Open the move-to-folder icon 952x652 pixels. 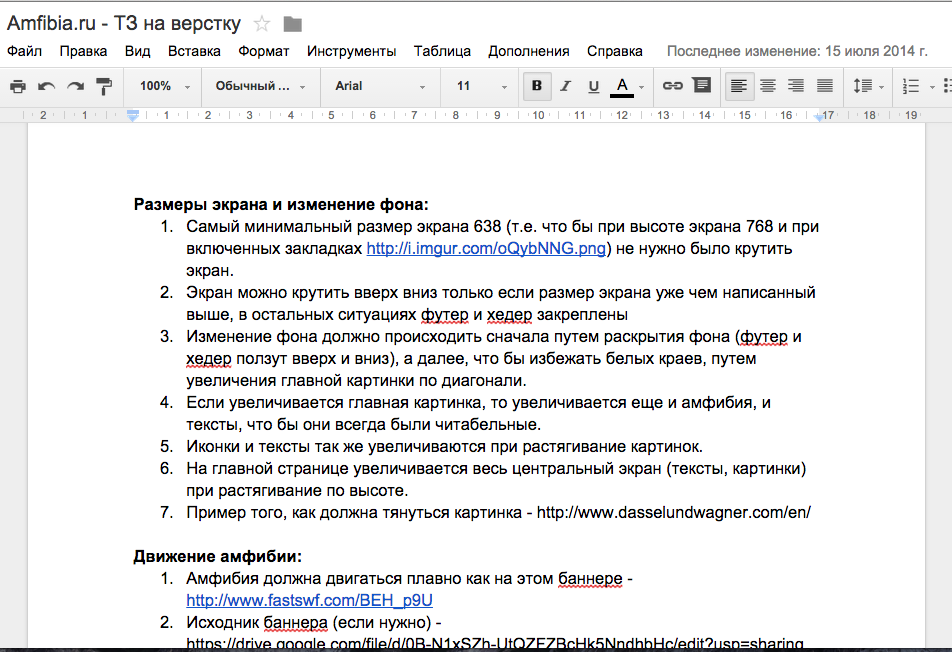(x=293, y=24)
